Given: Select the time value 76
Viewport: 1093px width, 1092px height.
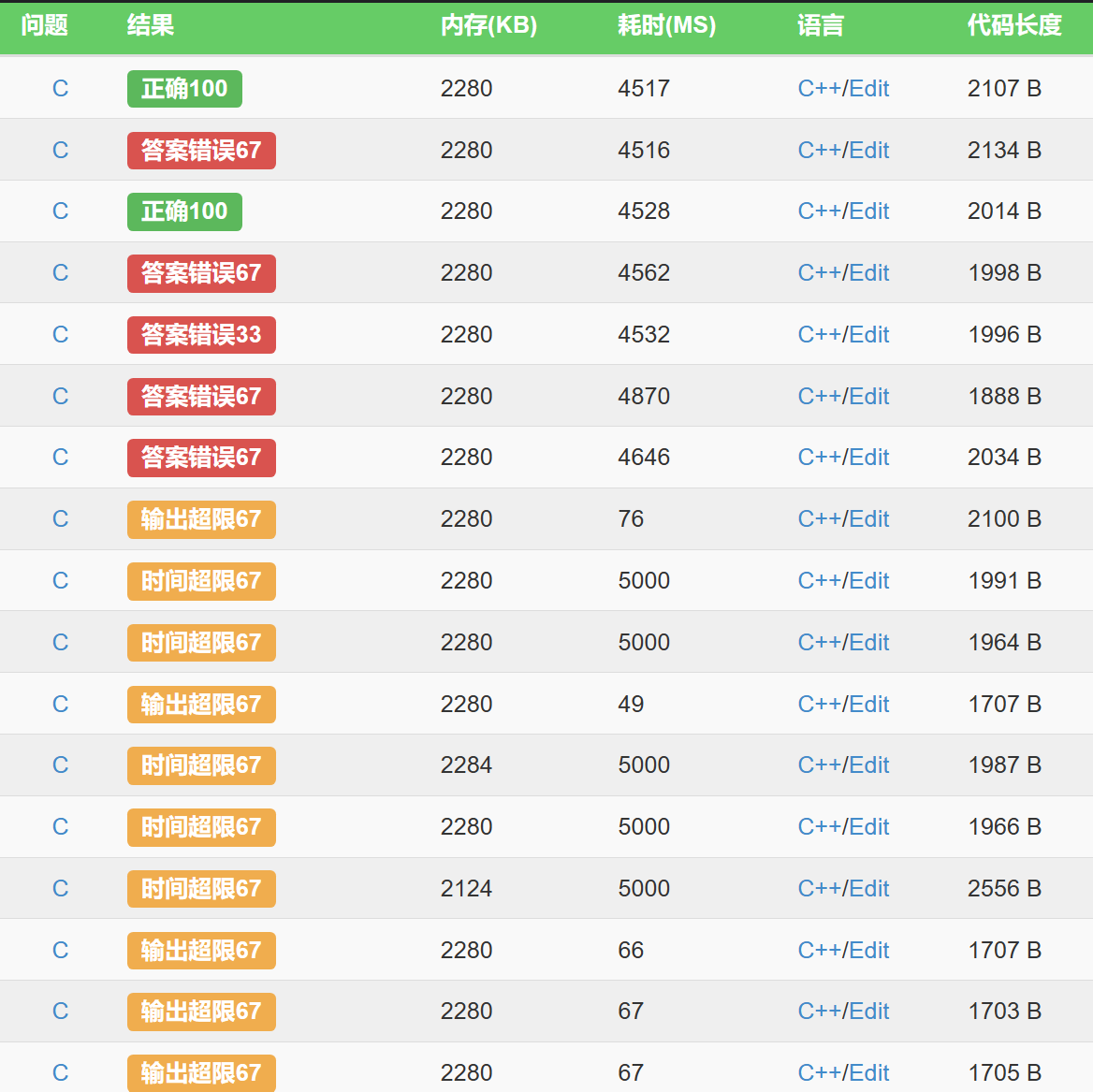Looking at the screenshot, I should [630, 518].
